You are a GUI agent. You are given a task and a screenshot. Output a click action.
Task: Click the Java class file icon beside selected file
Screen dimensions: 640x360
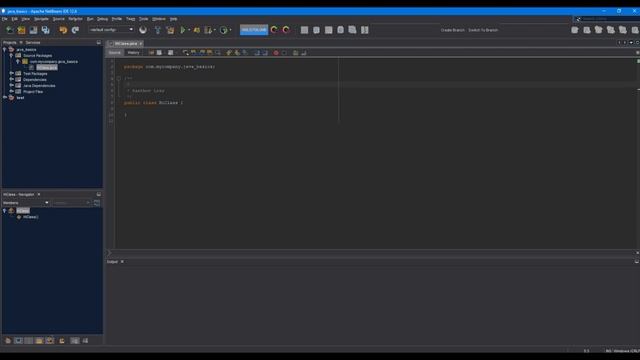(x=31, y=67)
